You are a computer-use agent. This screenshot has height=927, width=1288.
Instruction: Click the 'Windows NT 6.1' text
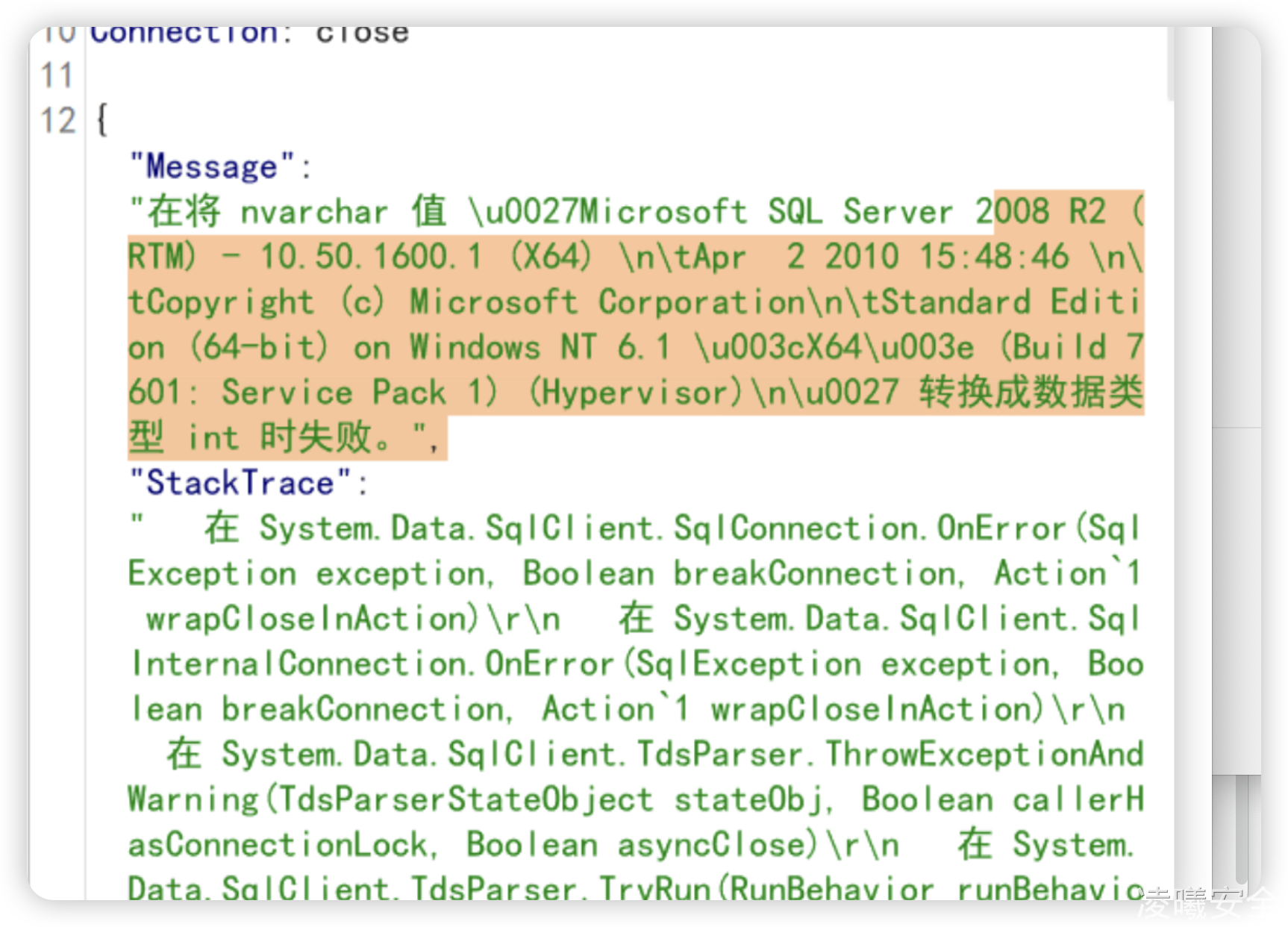(540, 348)
